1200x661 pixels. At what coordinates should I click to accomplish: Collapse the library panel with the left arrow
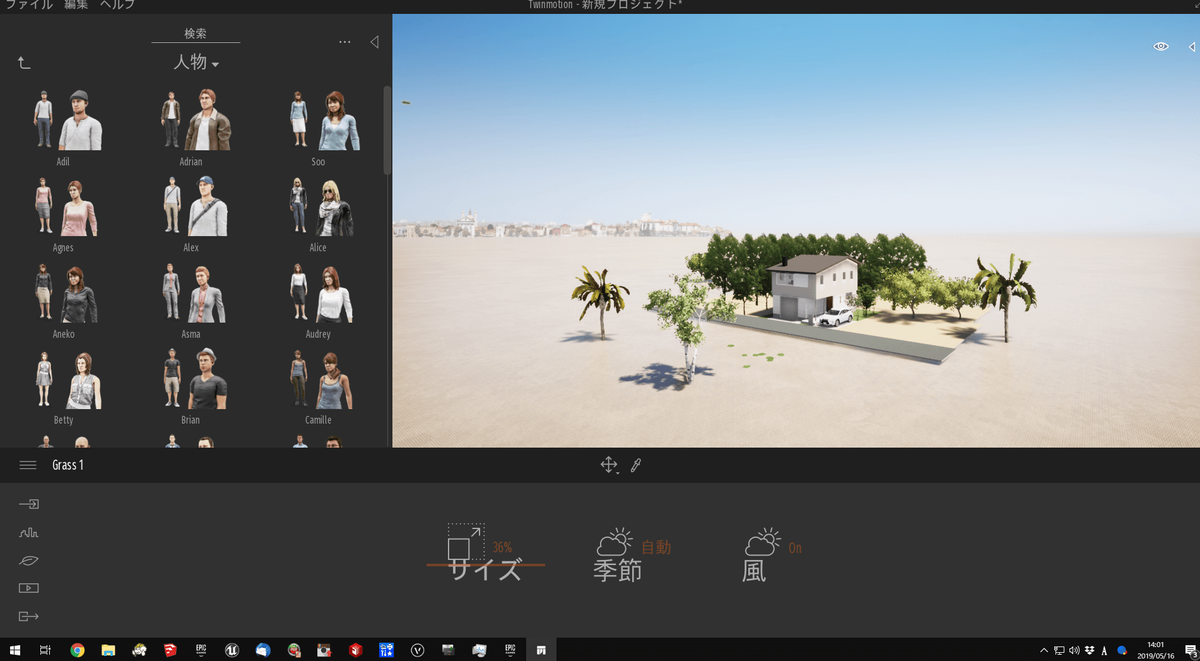coord(374,42)
